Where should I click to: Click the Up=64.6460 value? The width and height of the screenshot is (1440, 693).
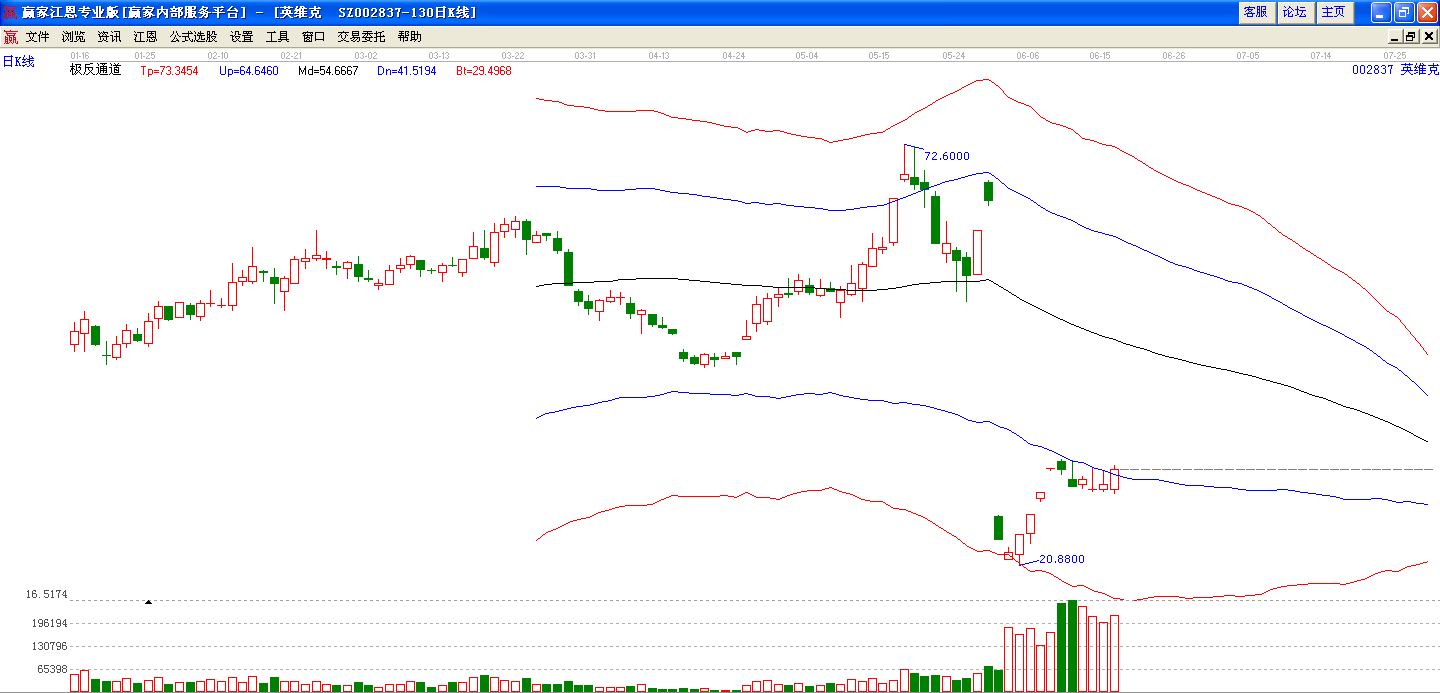249,71
